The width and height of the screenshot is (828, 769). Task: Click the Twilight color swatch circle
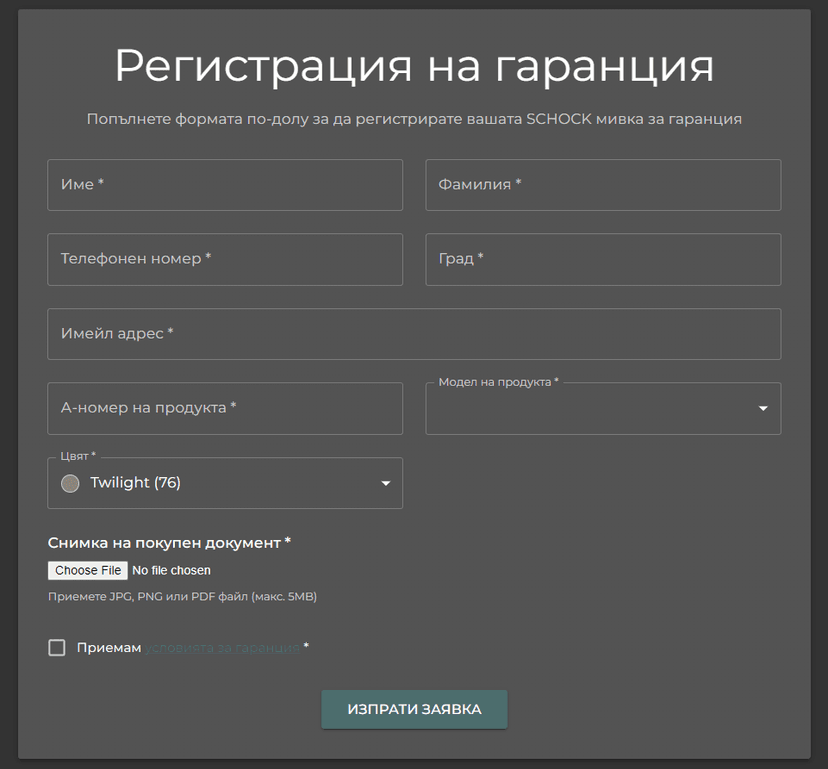tap(70, 483)
